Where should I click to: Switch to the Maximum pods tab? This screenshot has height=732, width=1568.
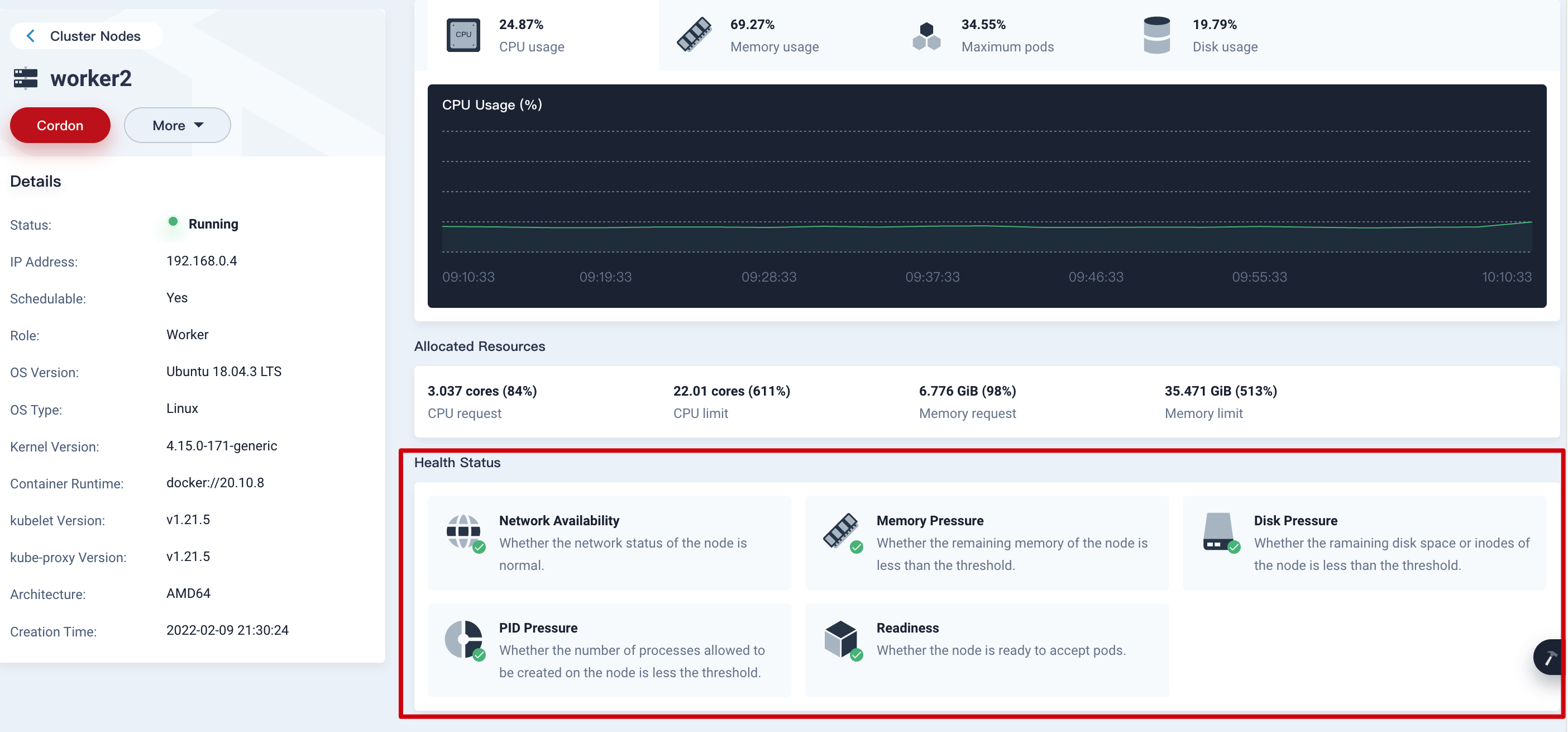(1007, 35)
